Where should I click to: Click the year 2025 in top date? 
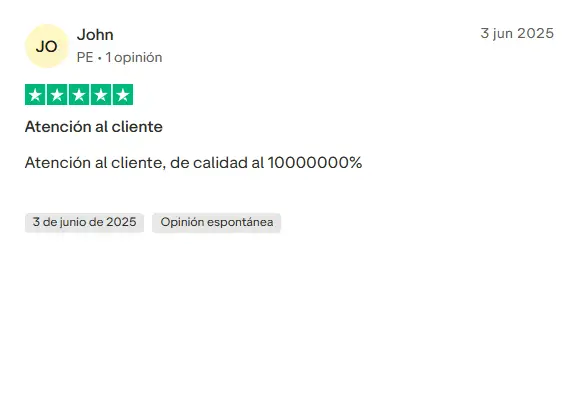click(536, 33)
